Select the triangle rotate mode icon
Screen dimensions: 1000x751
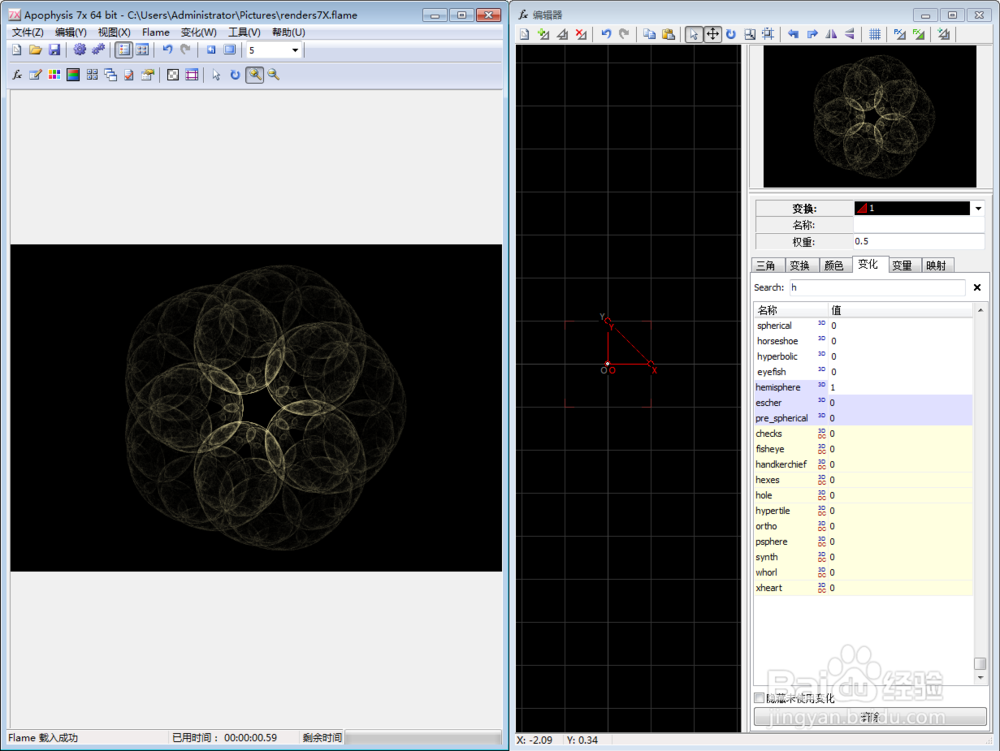pos(729,34)
